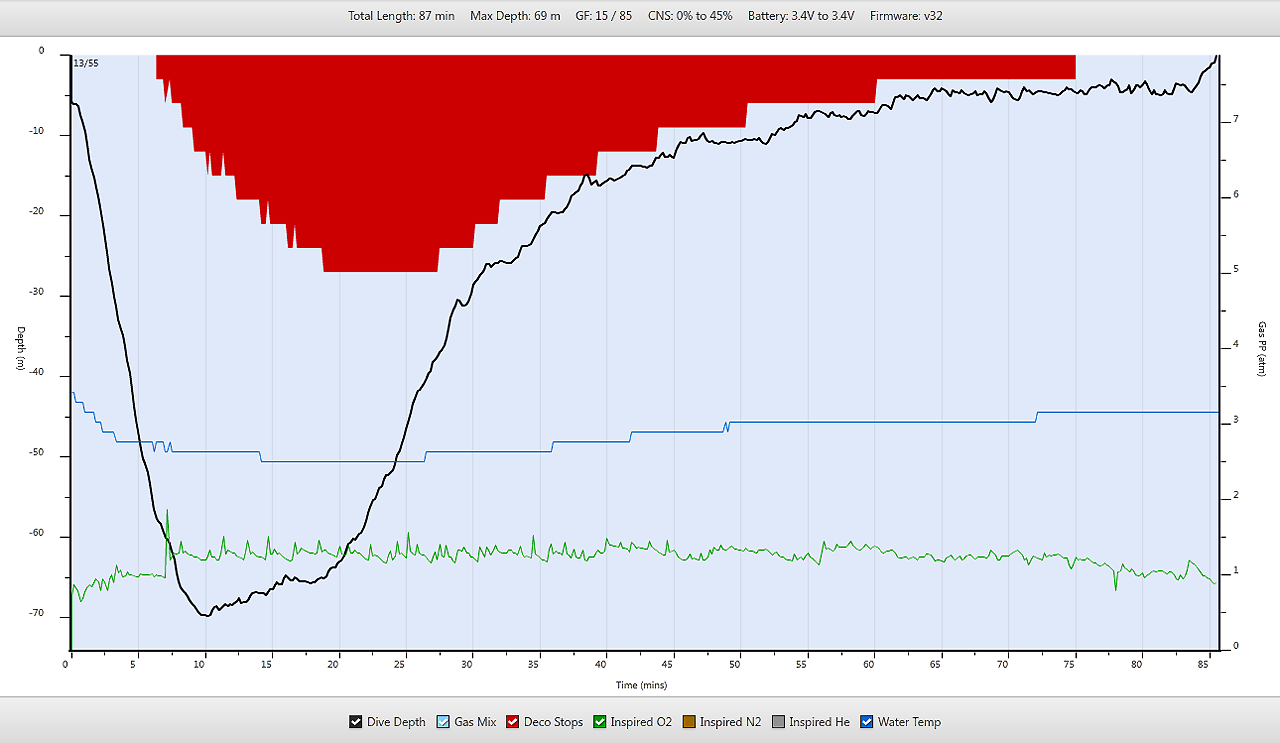Click the 13/55 gas mix label
1280x743 pixels.
point(86,63)
